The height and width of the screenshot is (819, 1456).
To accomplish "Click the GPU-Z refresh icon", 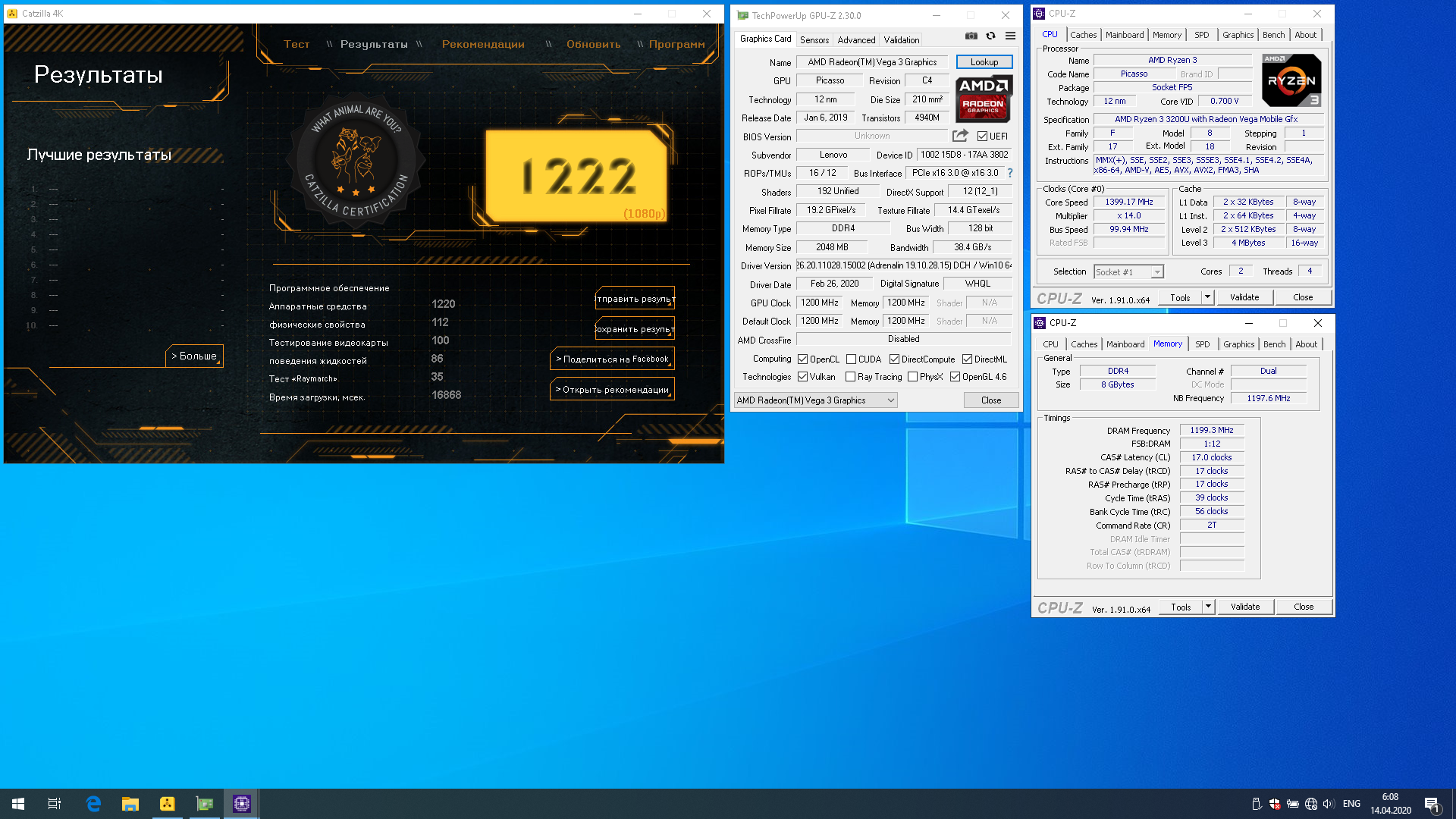I will coord(990,36).
